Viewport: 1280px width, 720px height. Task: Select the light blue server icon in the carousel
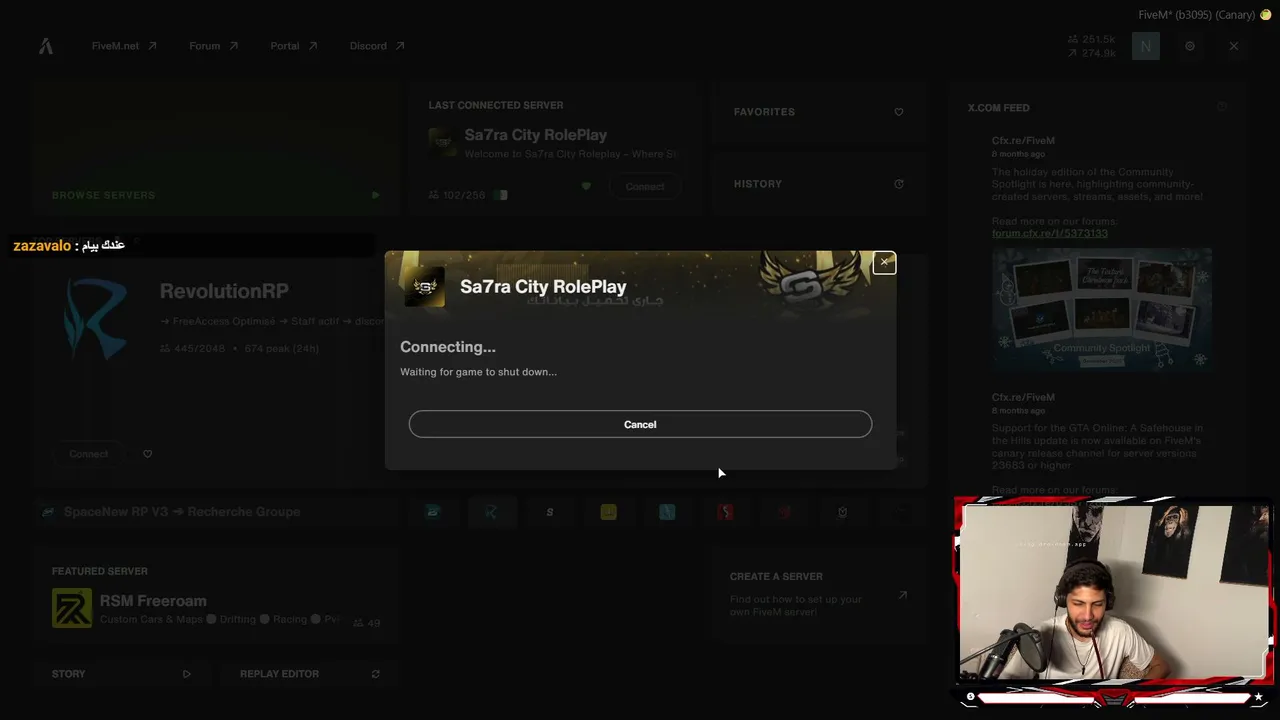click(667, 512)
